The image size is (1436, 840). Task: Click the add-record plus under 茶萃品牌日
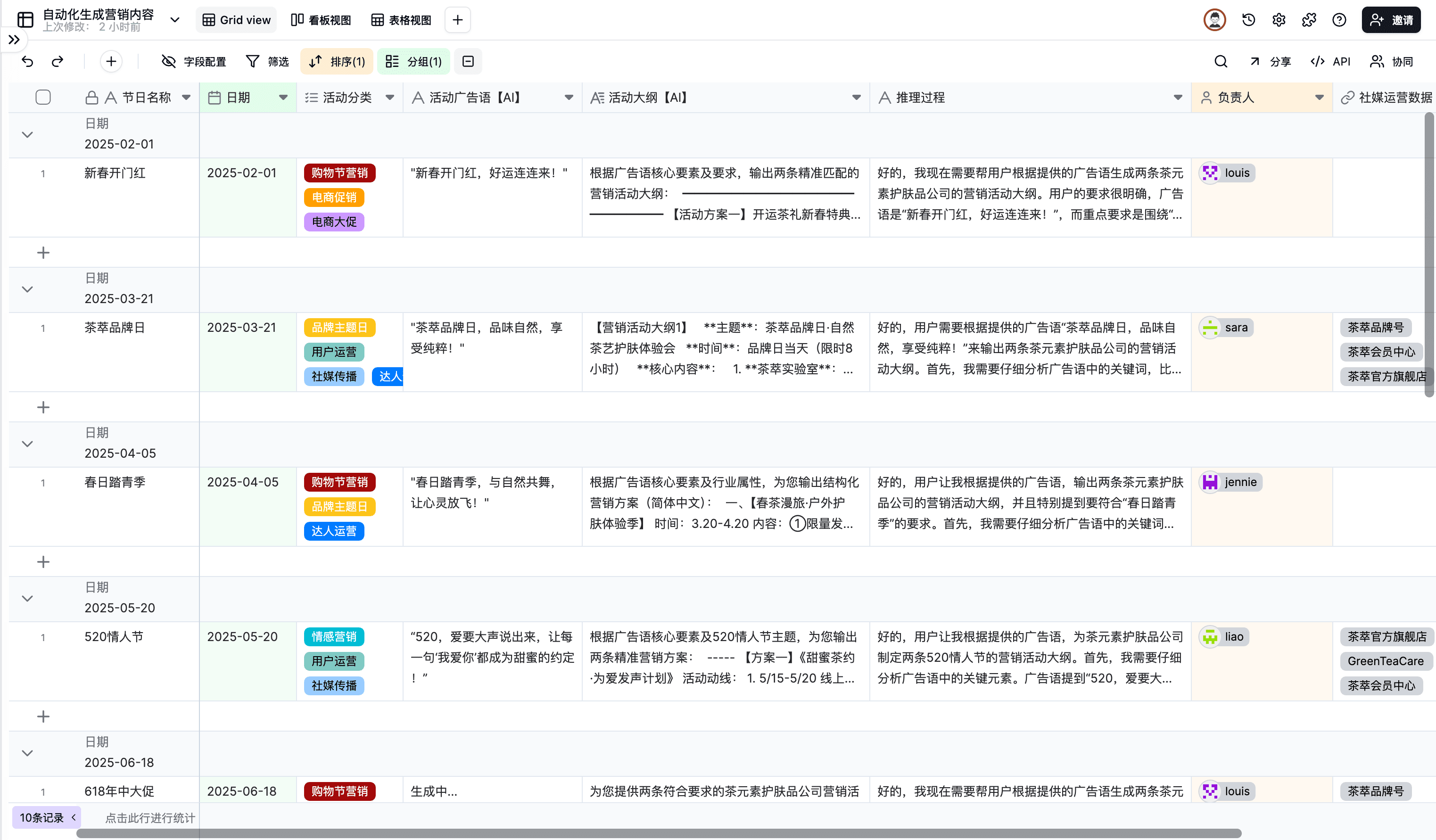pos(43,406)
